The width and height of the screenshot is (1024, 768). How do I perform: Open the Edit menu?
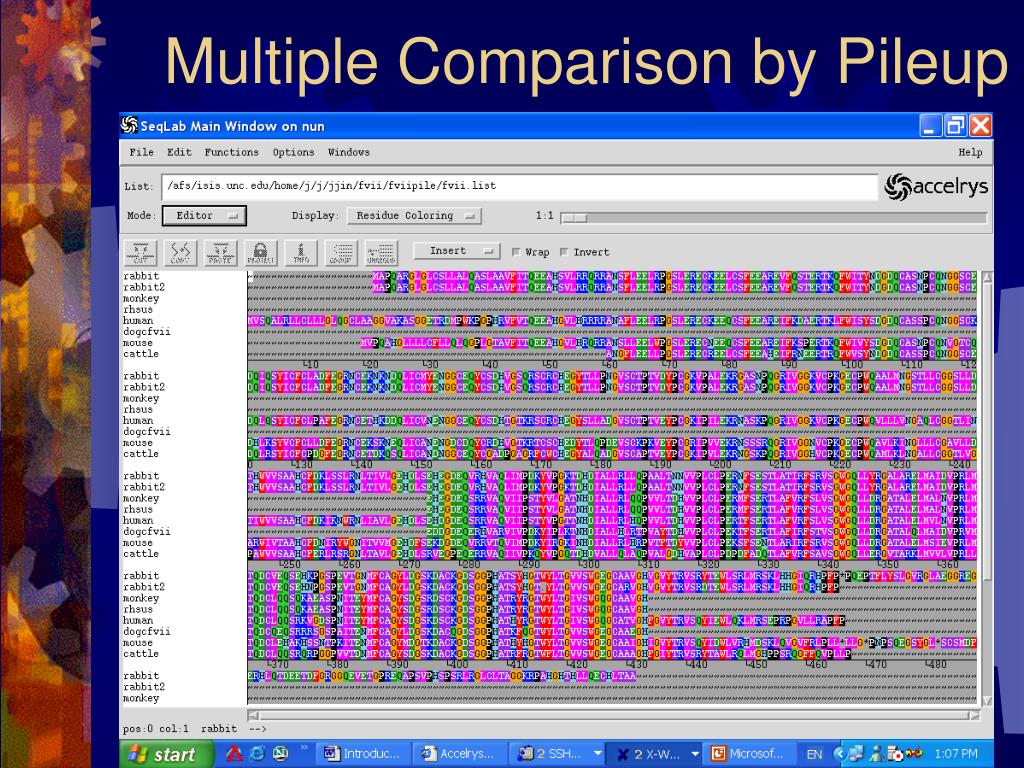click(179, 152)
